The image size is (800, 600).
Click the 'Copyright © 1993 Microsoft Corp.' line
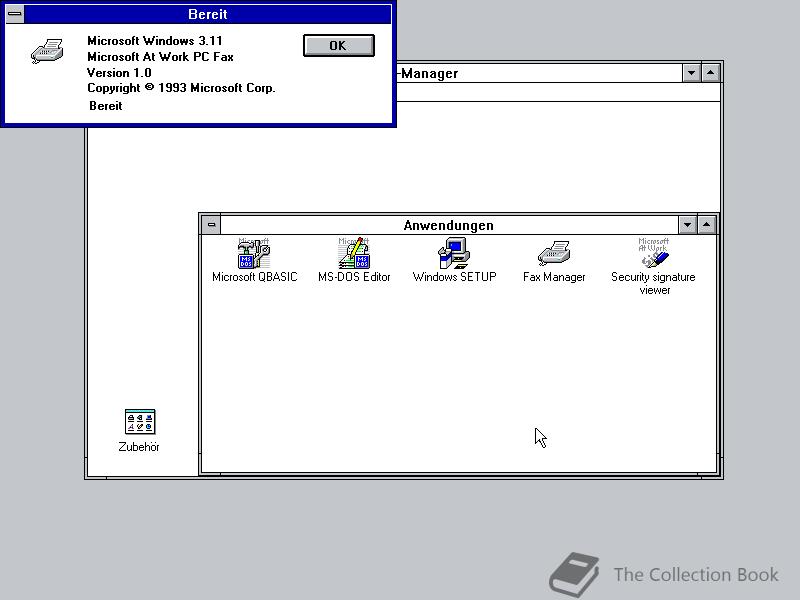pyautogui.click(x=181, y=88)
